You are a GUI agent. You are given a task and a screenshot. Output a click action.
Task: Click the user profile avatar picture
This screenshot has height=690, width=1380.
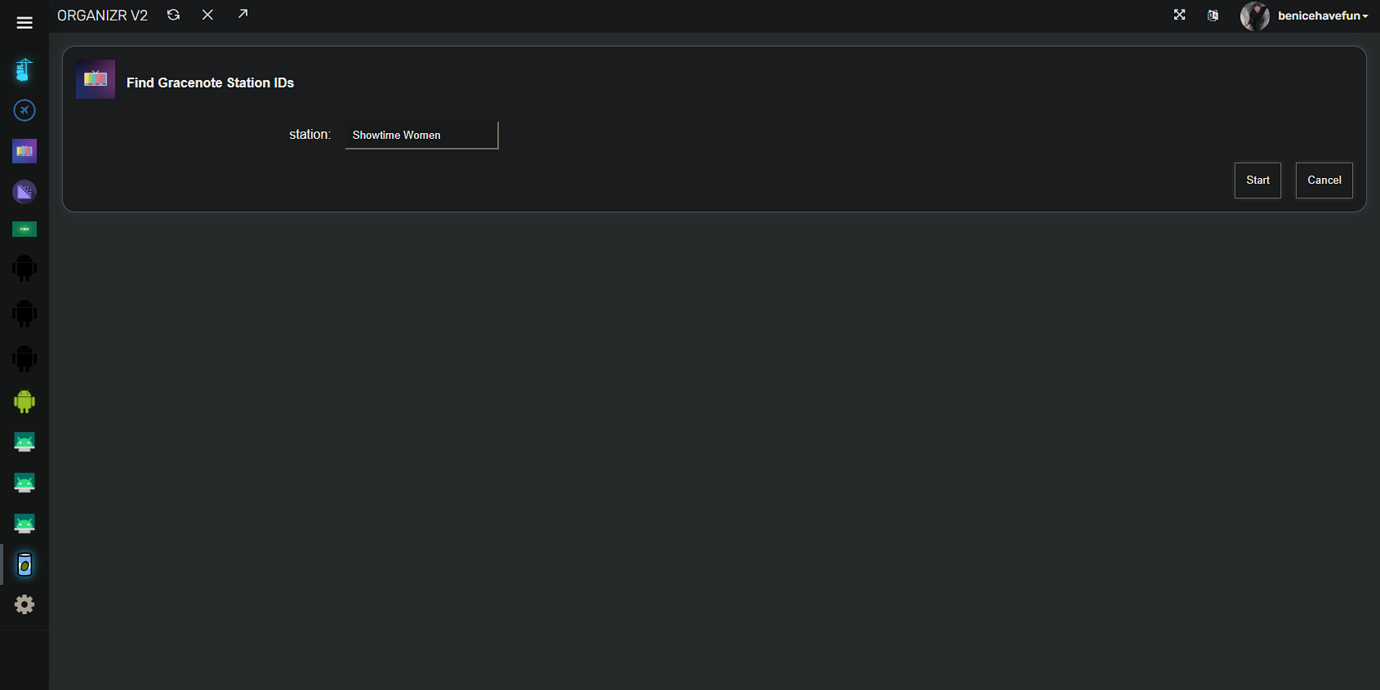(x=1255, y=15)
